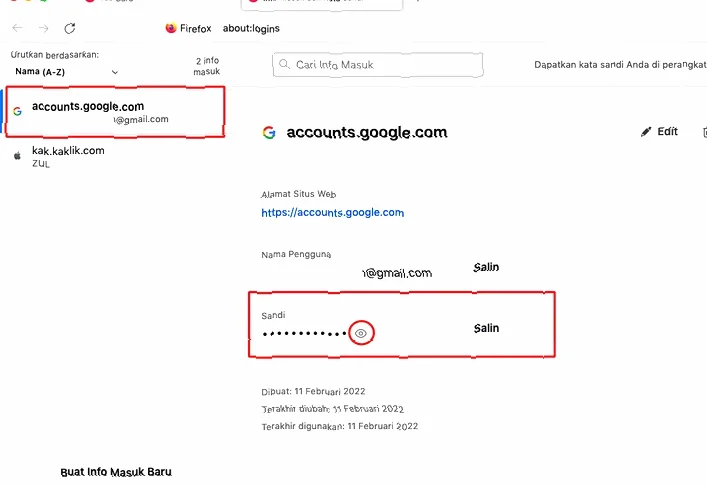Select the accounts.google.com entry in the list
Viewport: 707px width, 484px height.
pyautogui.click(x=115, y=112)
